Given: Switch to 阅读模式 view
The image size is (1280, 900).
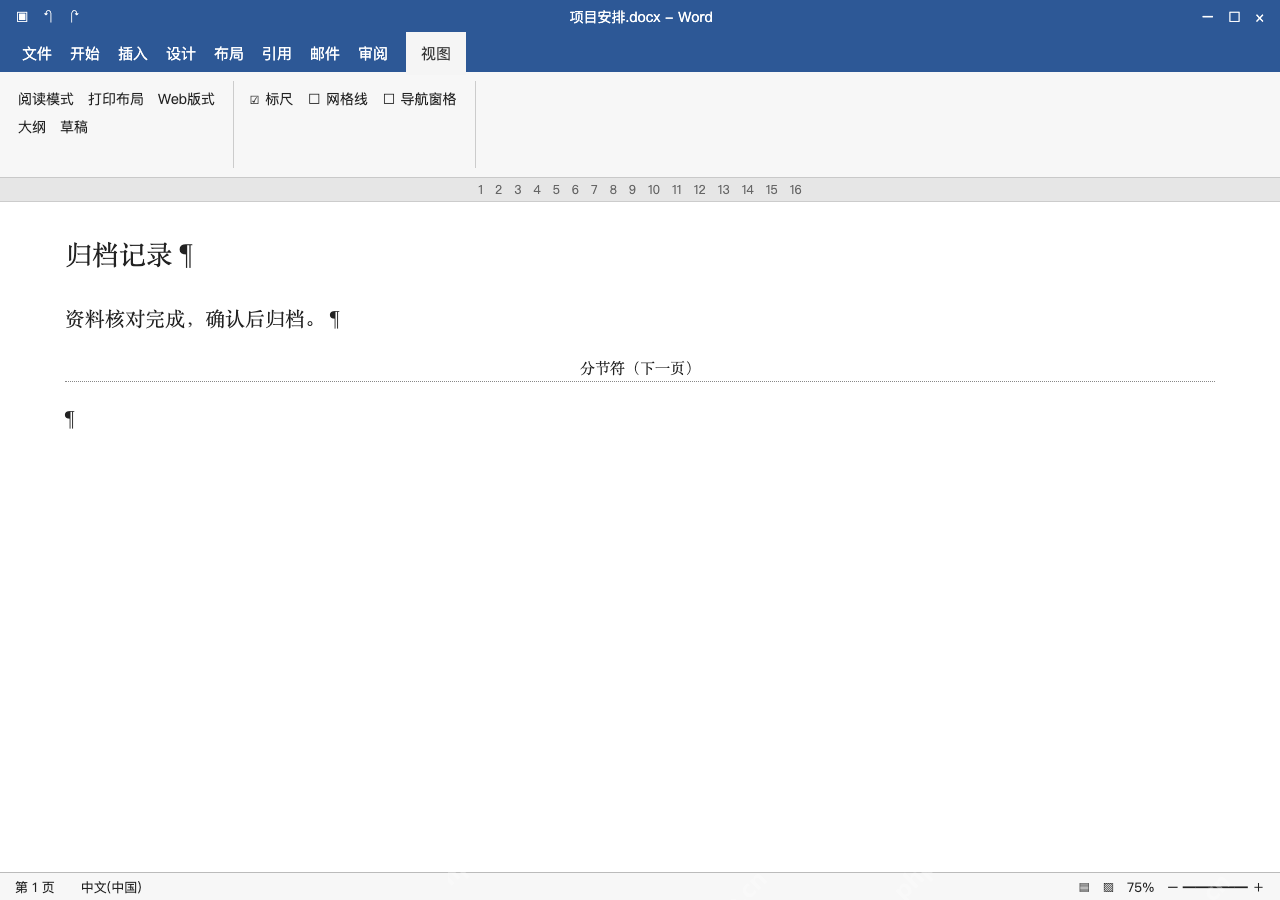Looking at the screenshot, I should pyautogui.click(x=46, y=99).
